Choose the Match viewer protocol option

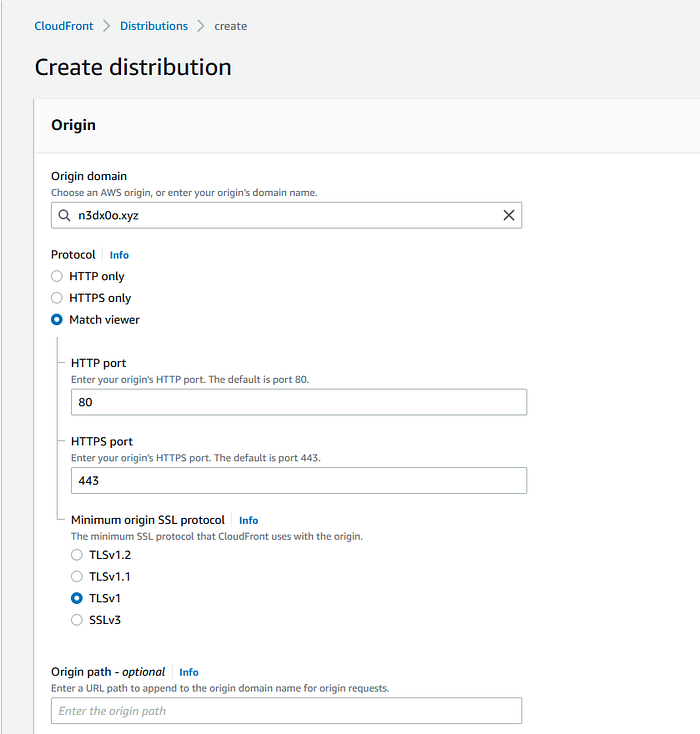point(58,320)
